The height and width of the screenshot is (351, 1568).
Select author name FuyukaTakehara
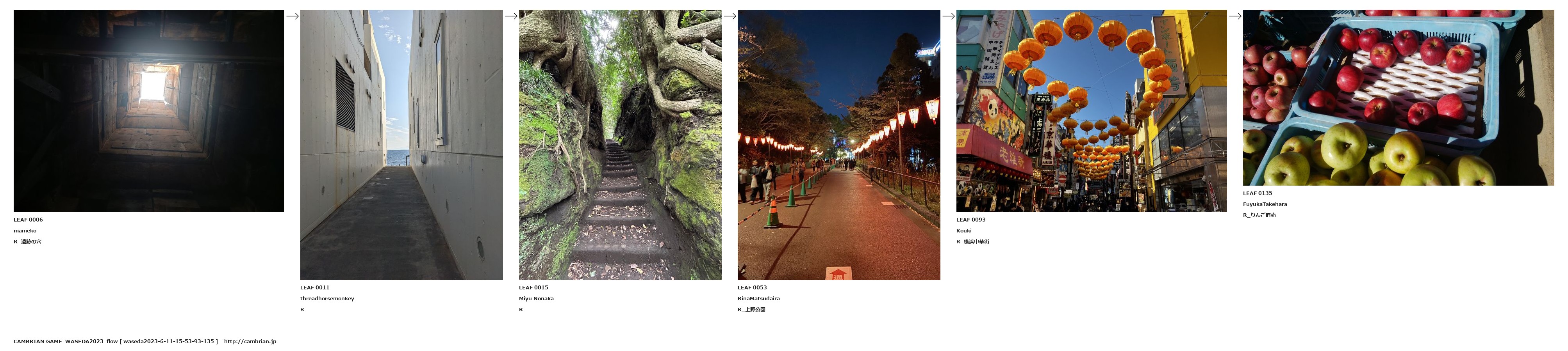(1265, 204)
